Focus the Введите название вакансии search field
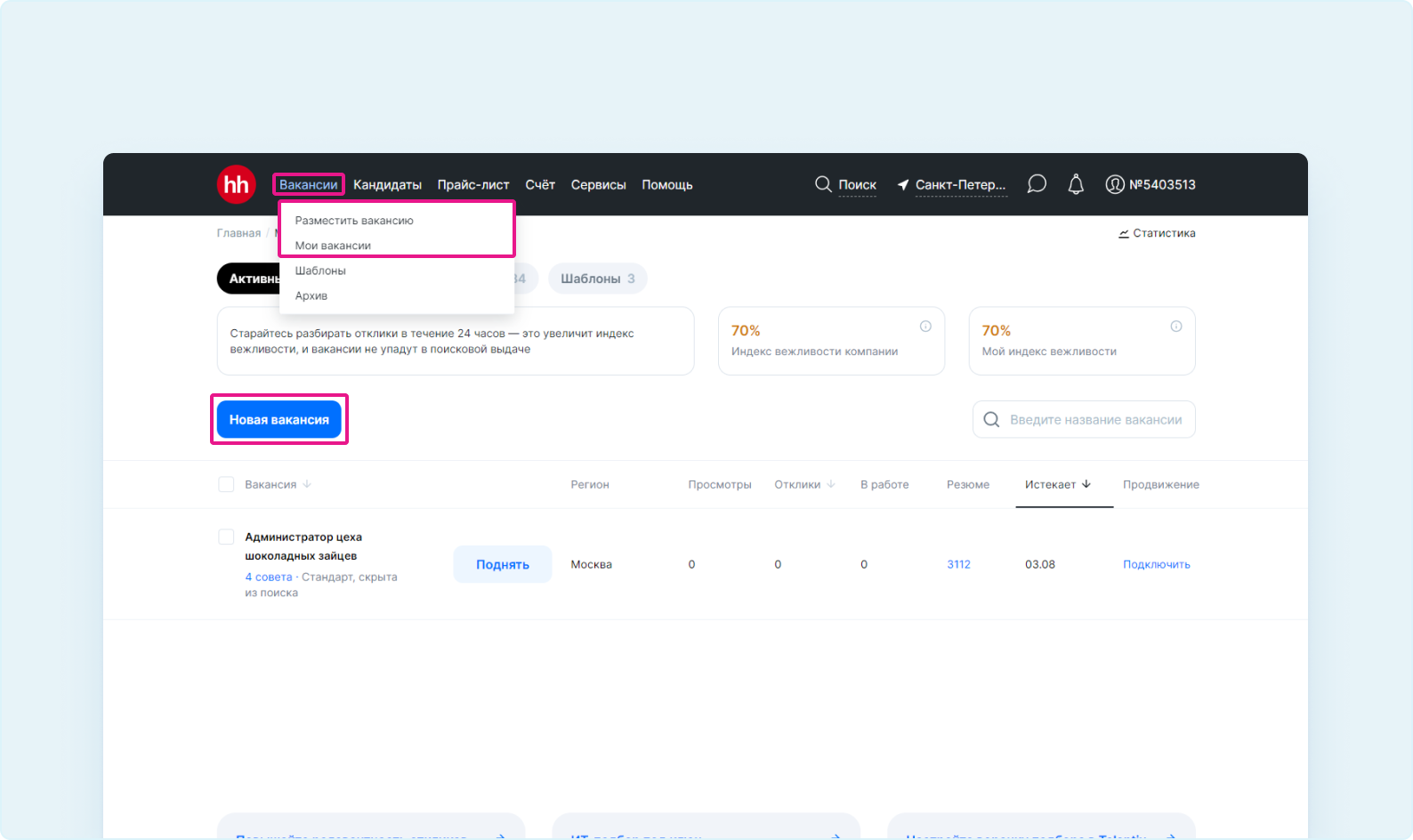This screenshot has height=840, width=1413. point(1084,419)
